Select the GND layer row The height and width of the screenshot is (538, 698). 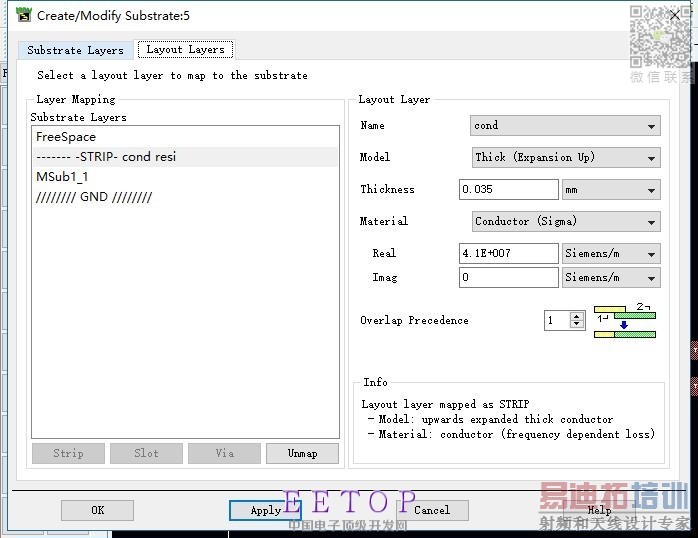(x=185, y=197)
